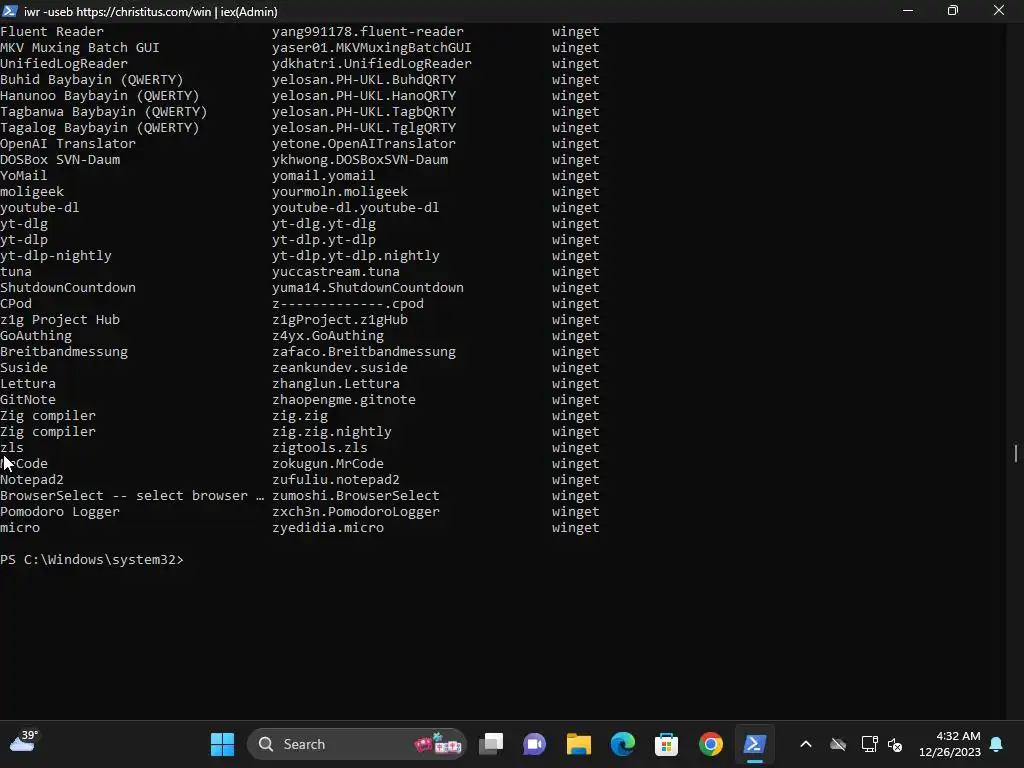Click 'yuccastream.tuna' package ID

tap(336, 272)
